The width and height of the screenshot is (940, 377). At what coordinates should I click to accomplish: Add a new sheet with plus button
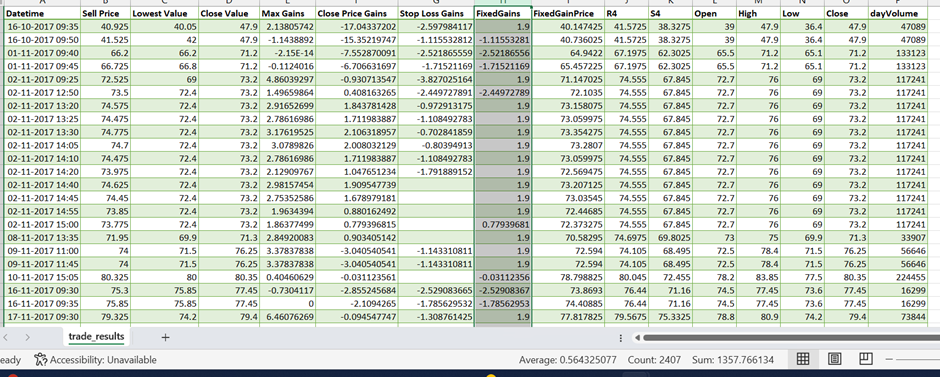click(165, 337)
